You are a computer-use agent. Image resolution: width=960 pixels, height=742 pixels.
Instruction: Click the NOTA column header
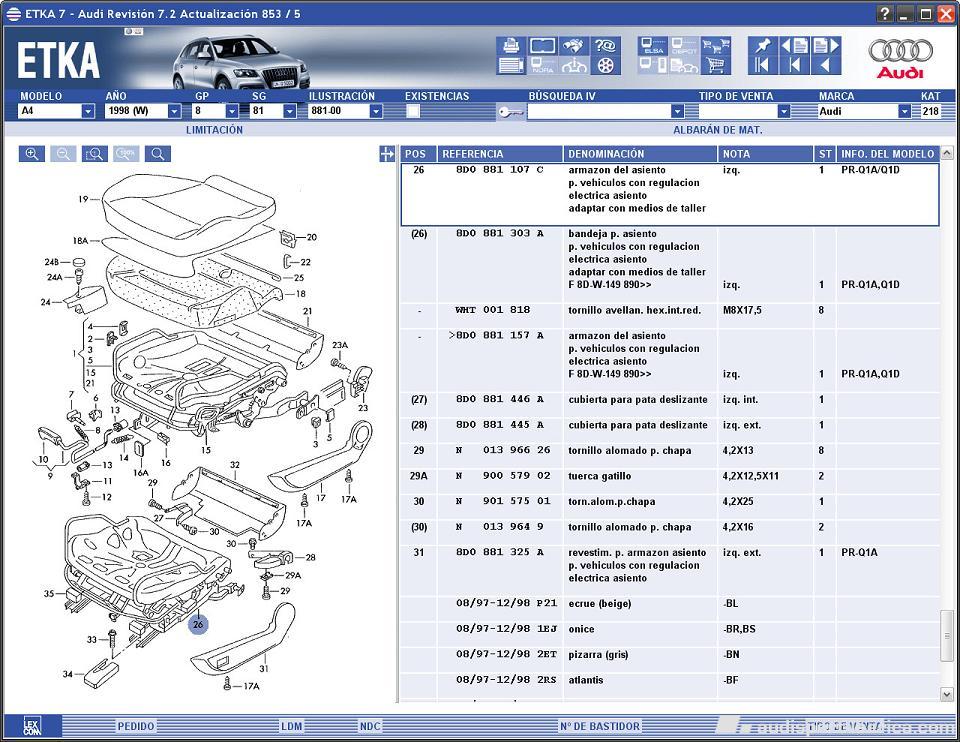pos(765,154)
